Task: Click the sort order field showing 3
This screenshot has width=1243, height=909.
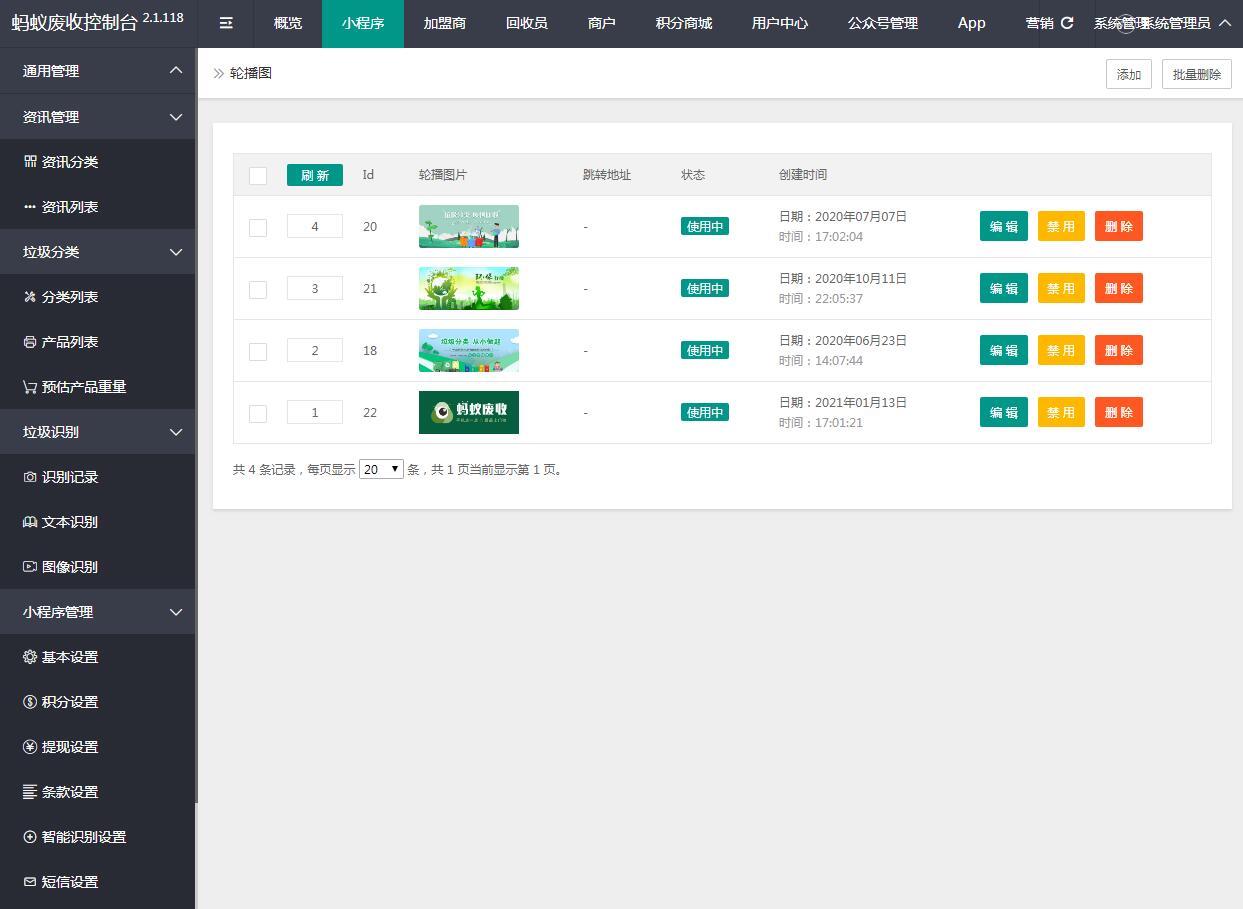Action: 315,288
